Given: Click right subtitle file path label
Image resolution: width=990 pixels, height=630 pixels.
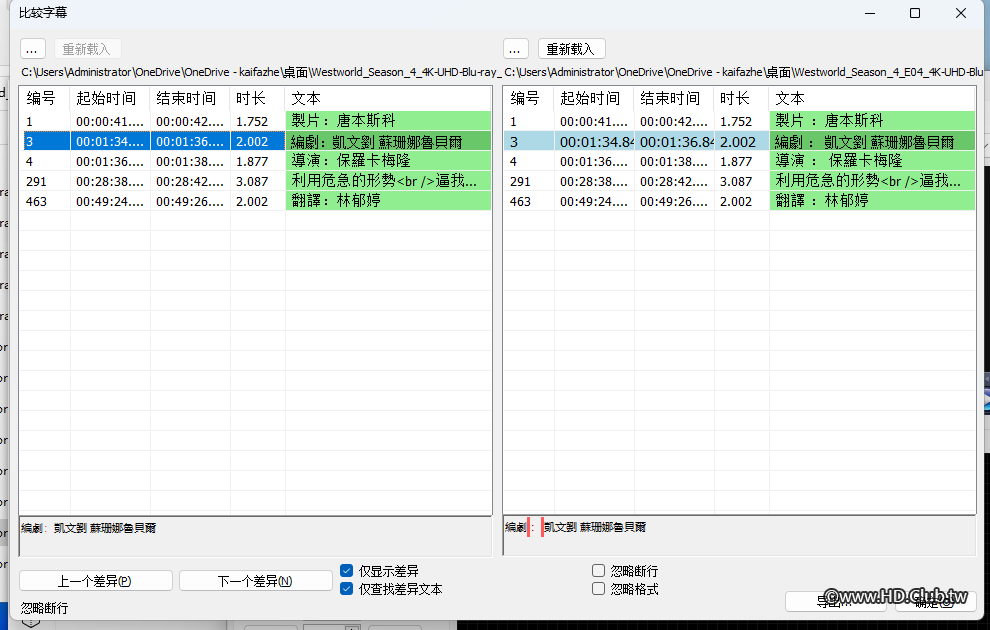Looking at the screenshot, I should 744,72.
